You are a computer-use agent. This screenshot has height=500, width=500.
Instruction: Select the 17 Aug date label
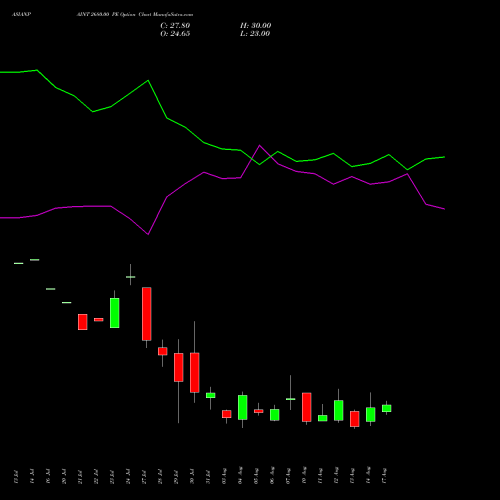point(384,476)
